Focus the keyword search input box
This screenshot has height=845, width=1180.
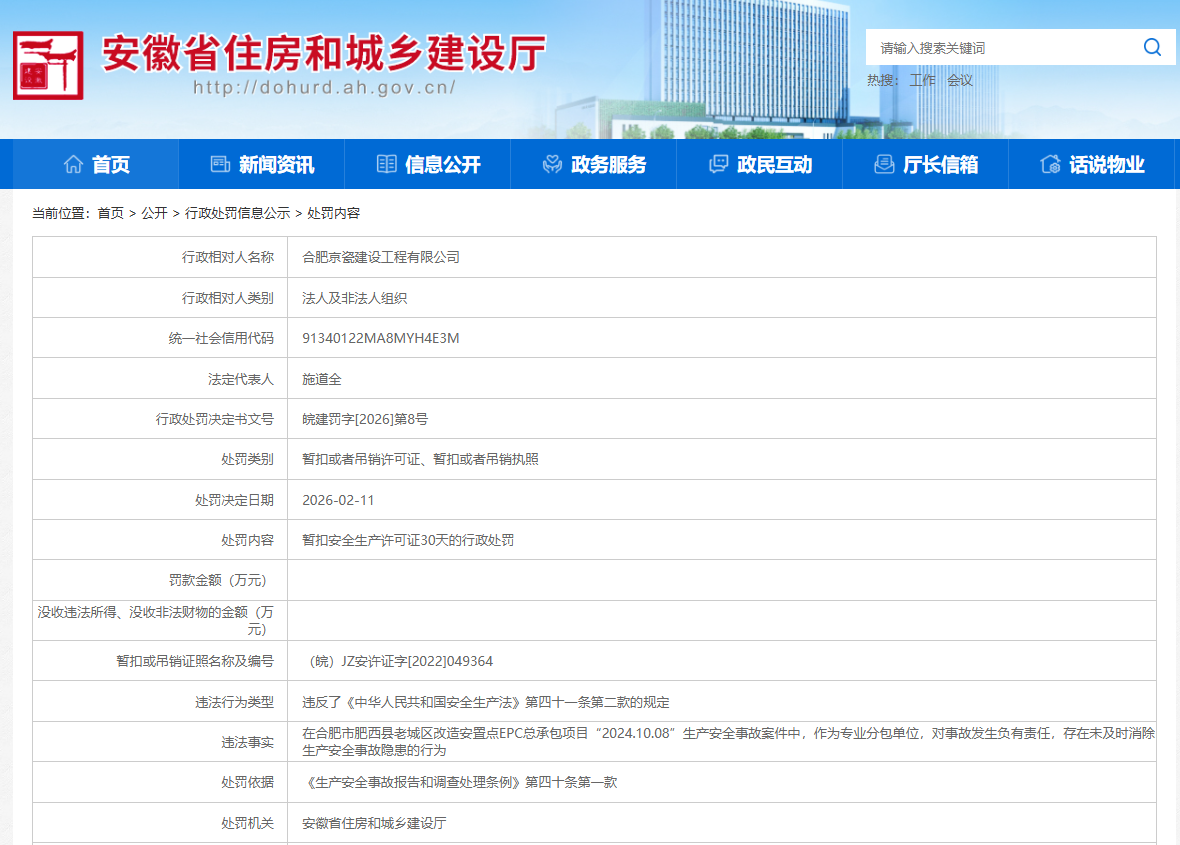[1000, 48]
